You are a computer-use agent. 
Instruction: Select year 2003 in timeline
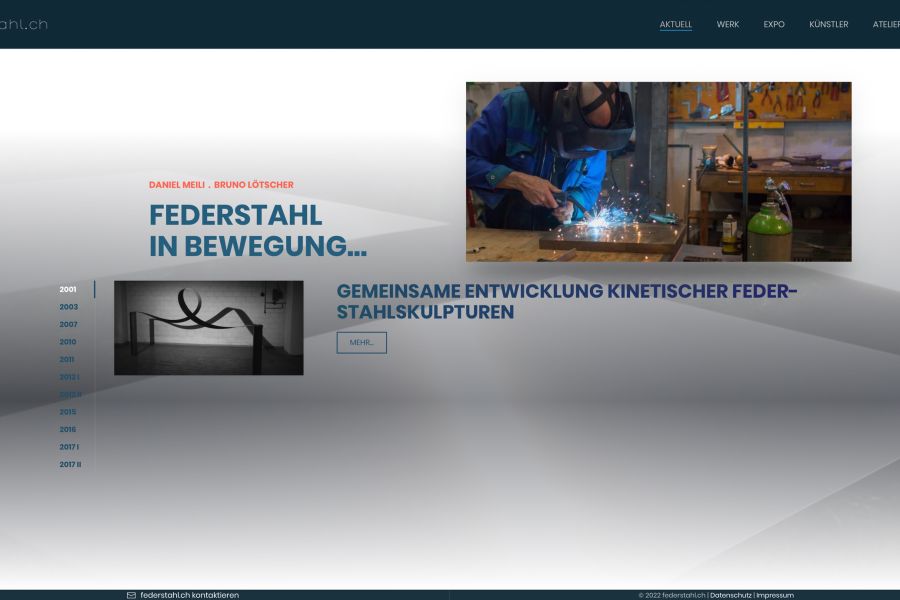[68, 307]
